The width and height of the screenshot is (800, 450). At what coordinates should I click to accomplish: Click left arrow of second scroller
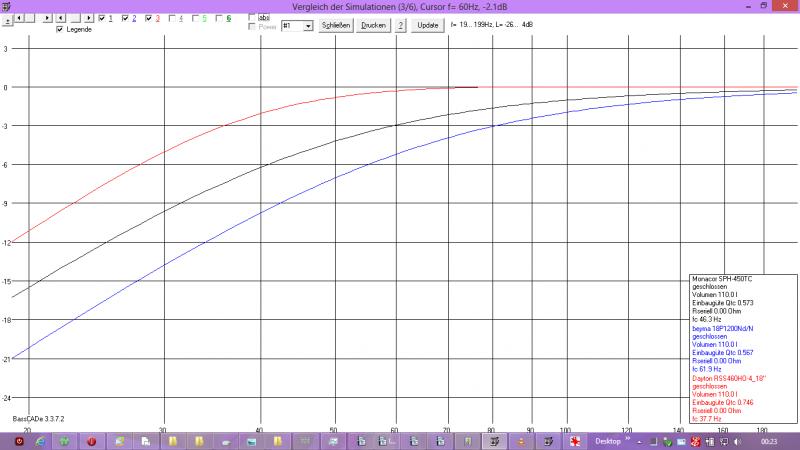click(x=61, y=18)
